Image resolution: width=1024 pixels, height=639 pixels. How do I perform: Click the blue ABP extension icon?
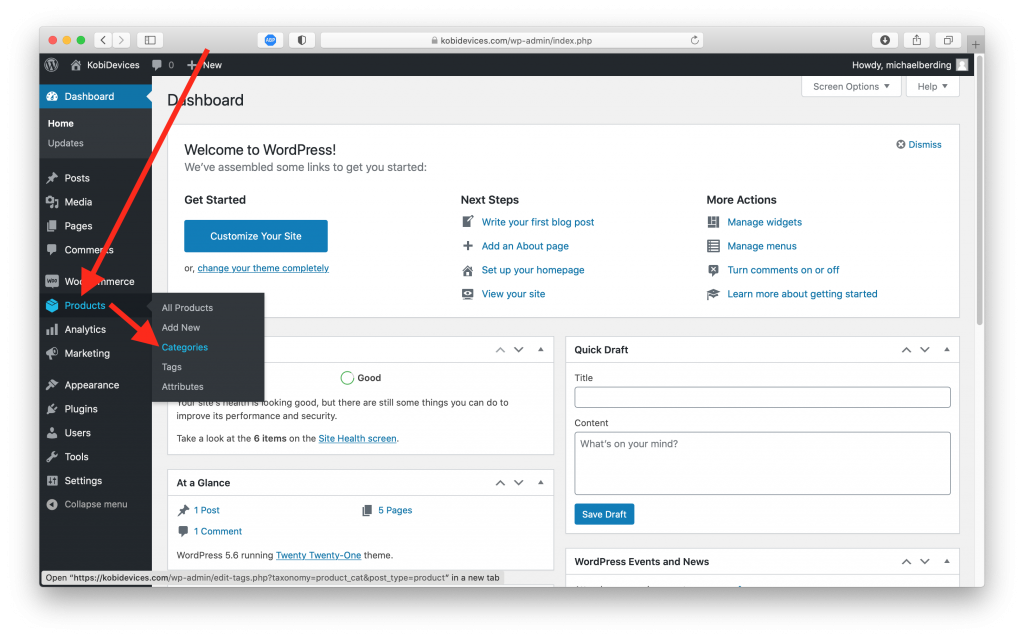tap(270, 40)
